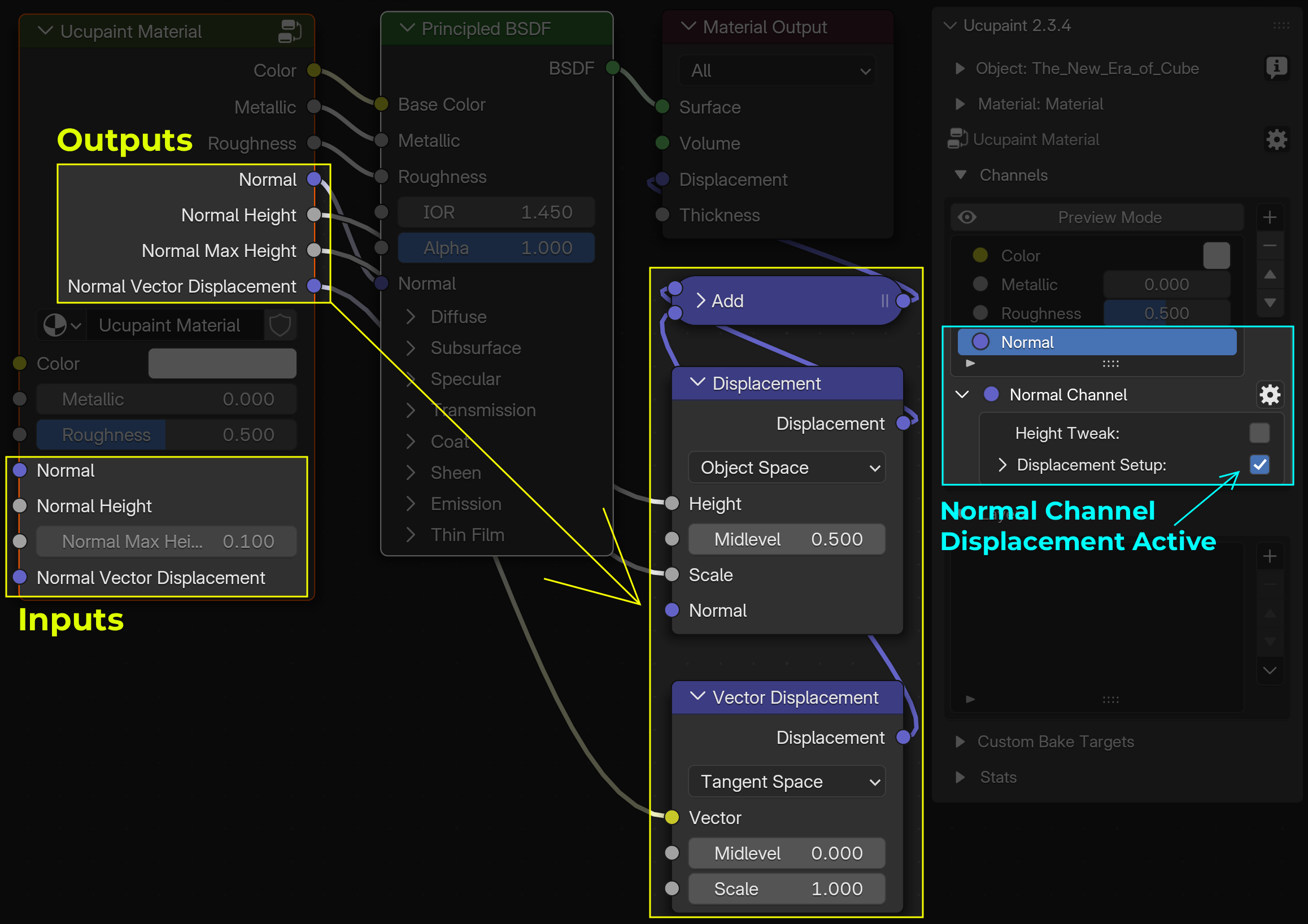Screen dimensions: 1308x924
Task: Click the Color swatch on Ucupaint Material node
Action: [x=222, y=364]
